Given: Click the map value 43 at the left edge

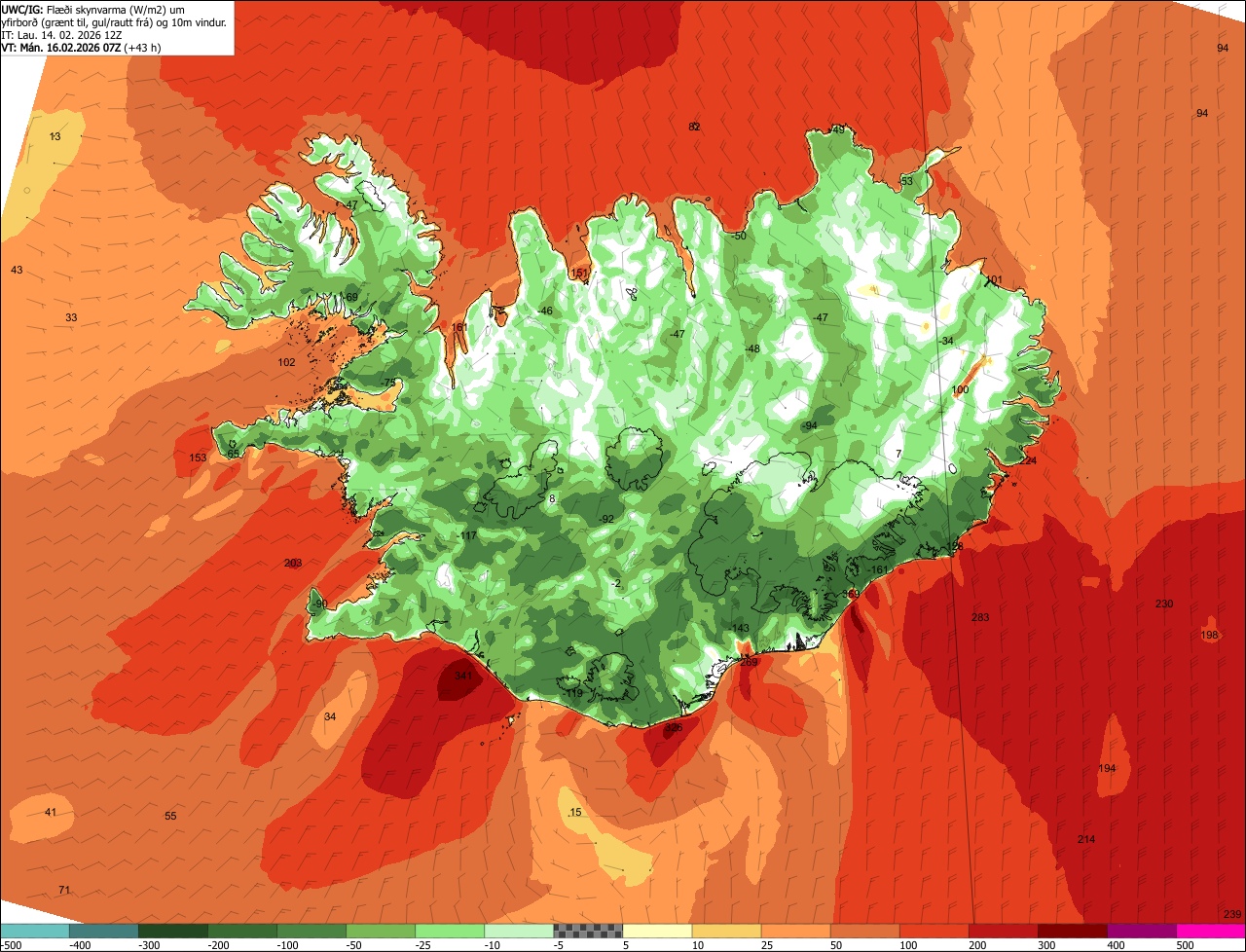Looking at the screenshot, I should [17, 270].
